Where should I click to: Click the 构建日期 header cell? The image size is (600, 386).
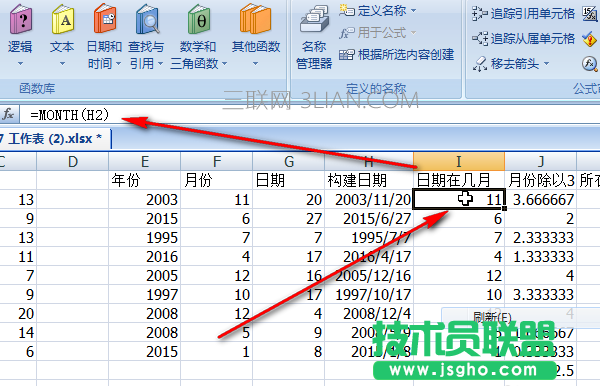pyautogui.click(x=369, y=180)
